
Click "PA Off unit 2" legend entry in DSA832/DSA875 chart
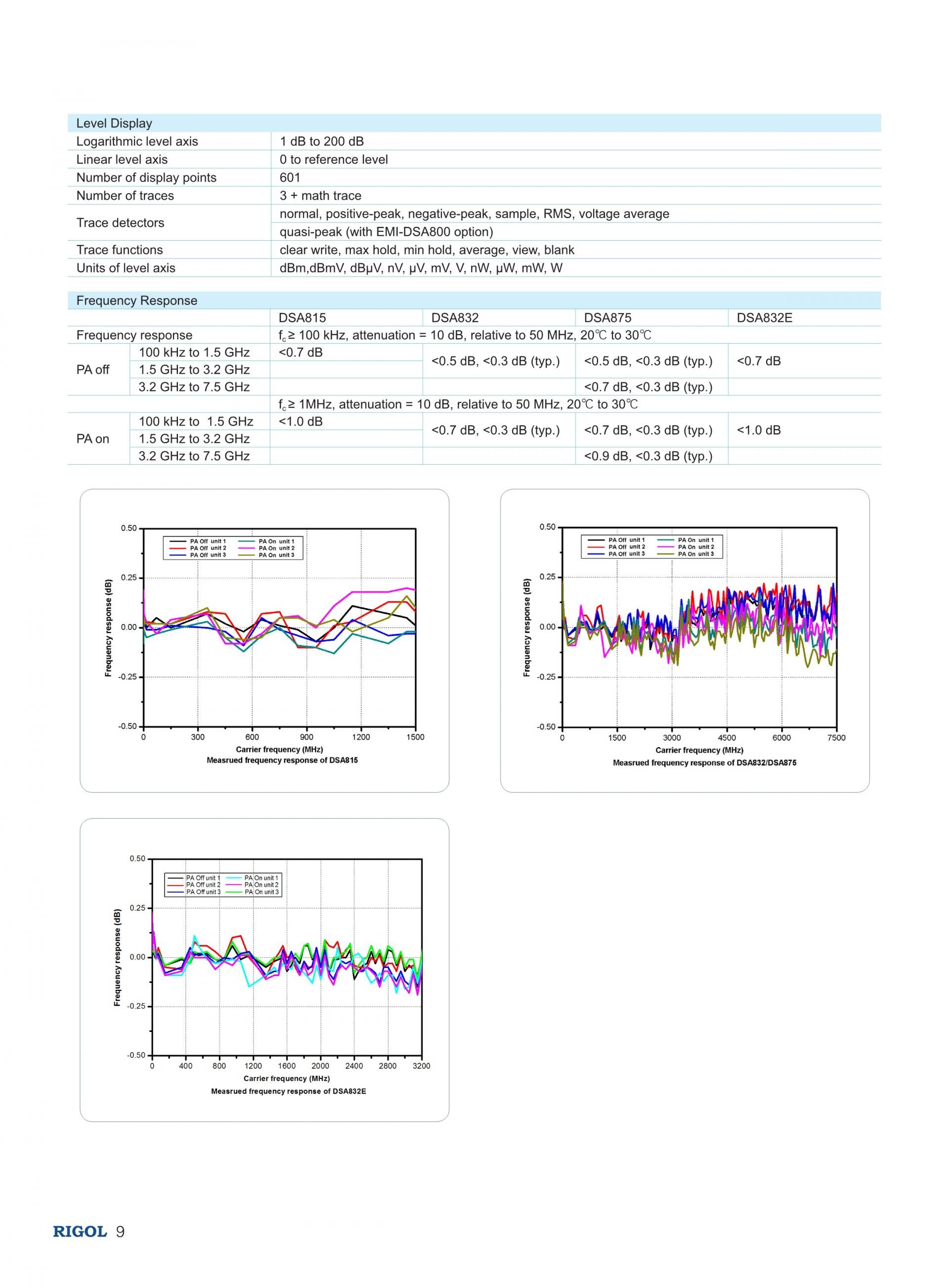[616, 547]
